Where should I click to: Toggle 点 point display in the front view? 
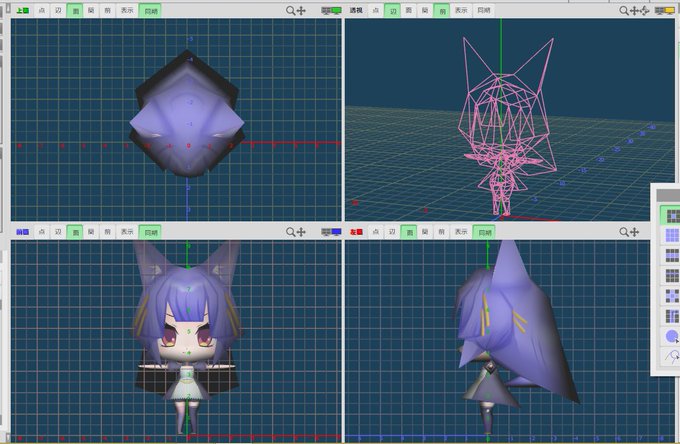[42, 232]
